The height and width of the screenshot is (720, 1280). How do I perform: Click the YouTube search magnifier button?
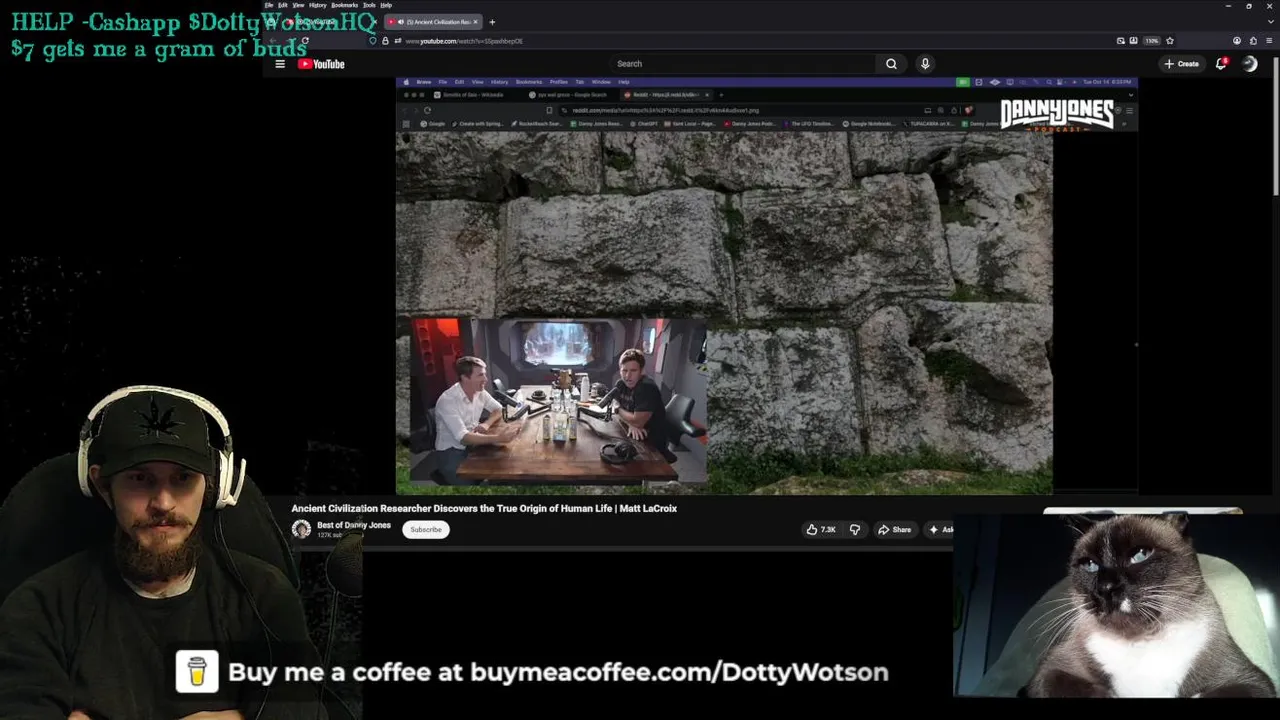click(x=891, y=64)
